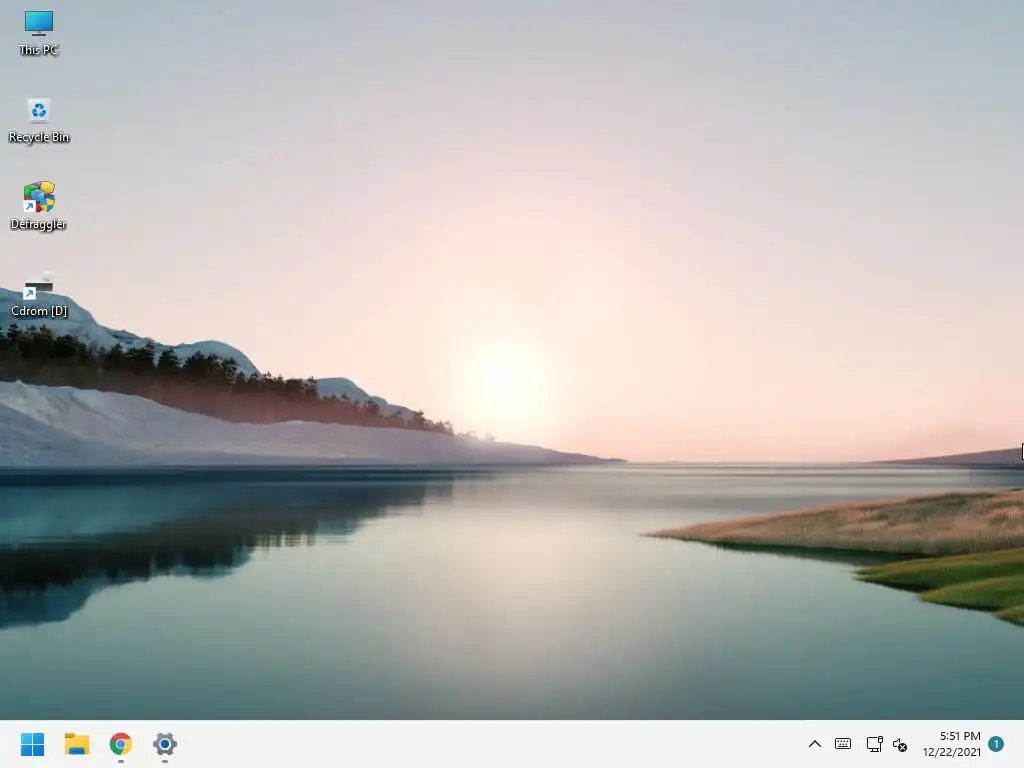1024x768 pixels.
Task: Click the "This PC" icon label
Action: pyautogui.click(x=39, y=50)
